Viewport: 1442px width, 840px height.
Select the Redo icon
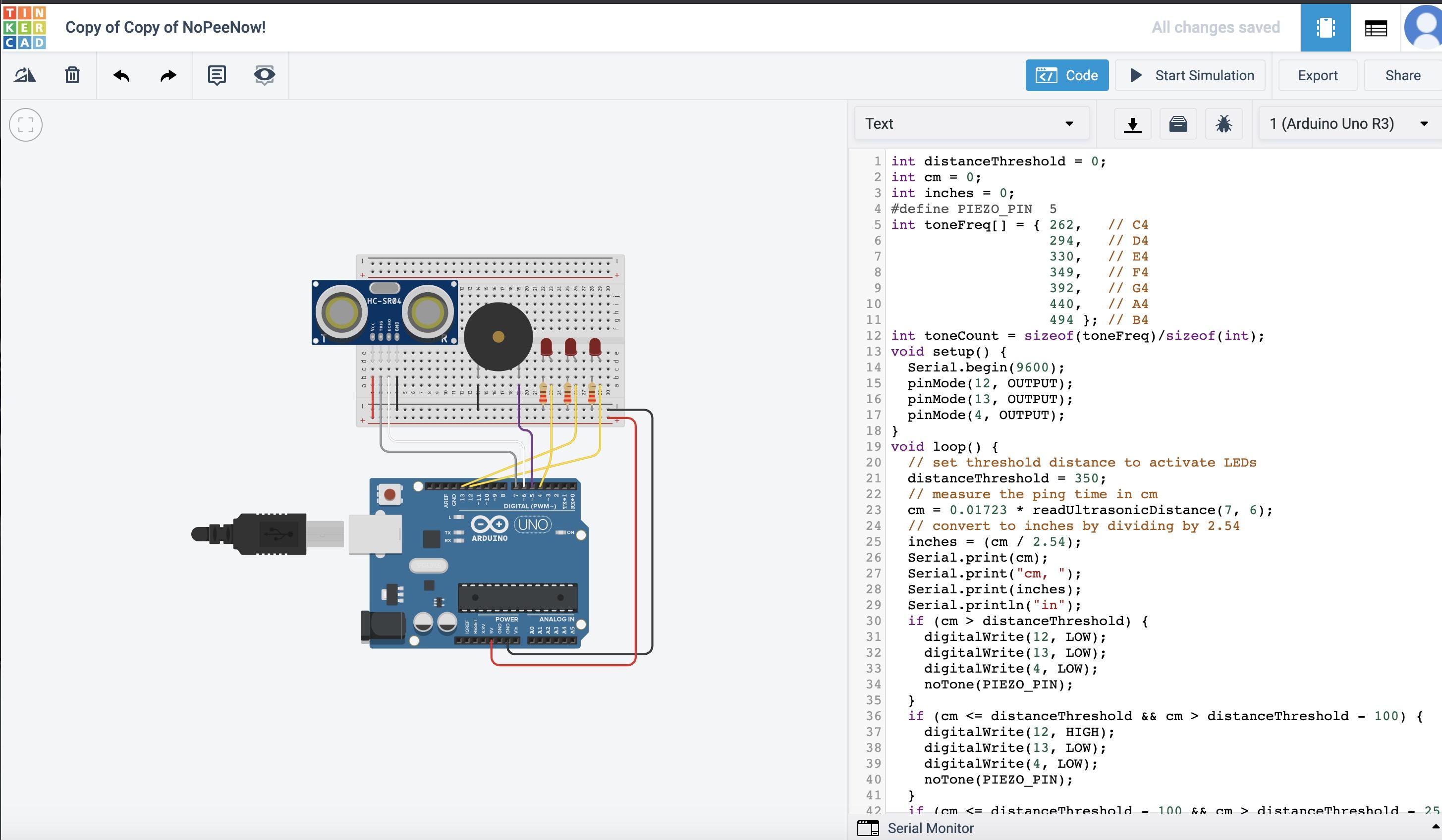click(x=168, y=74)
